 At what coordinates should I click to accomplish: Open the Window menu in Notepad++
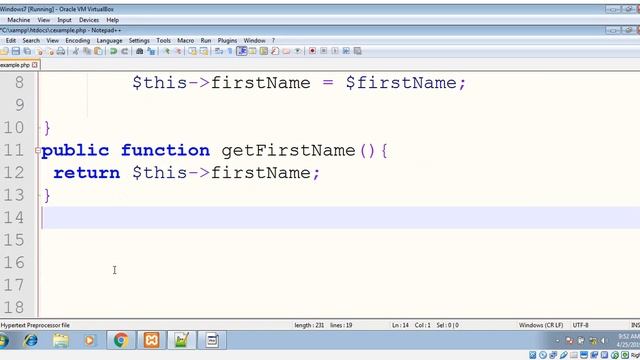pyautogui.click(x=254, y=40)
